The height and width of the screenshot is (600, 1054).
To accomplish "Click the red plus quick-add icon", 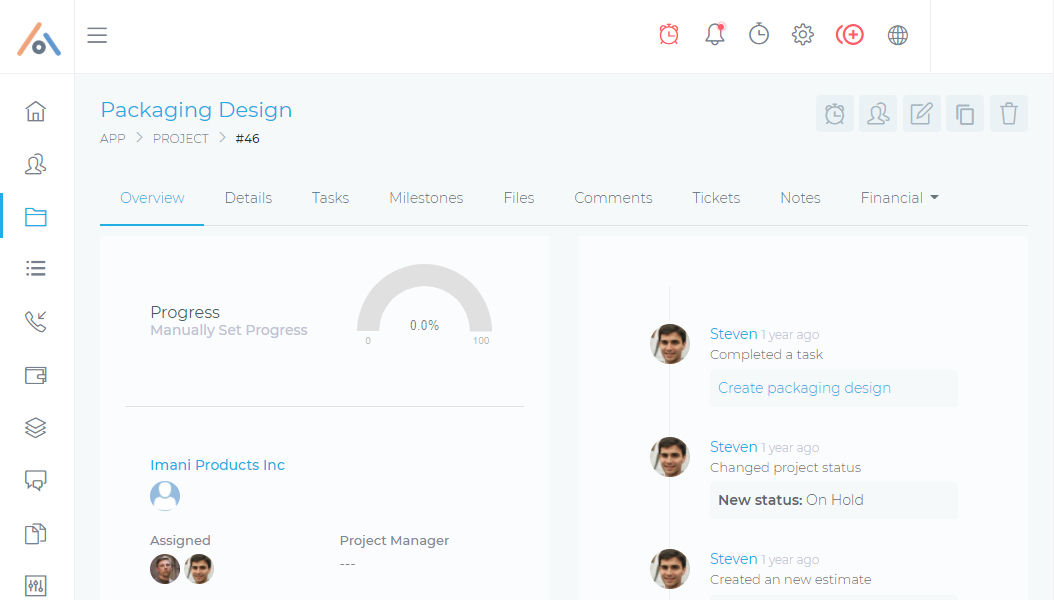I will pos(850,35).
